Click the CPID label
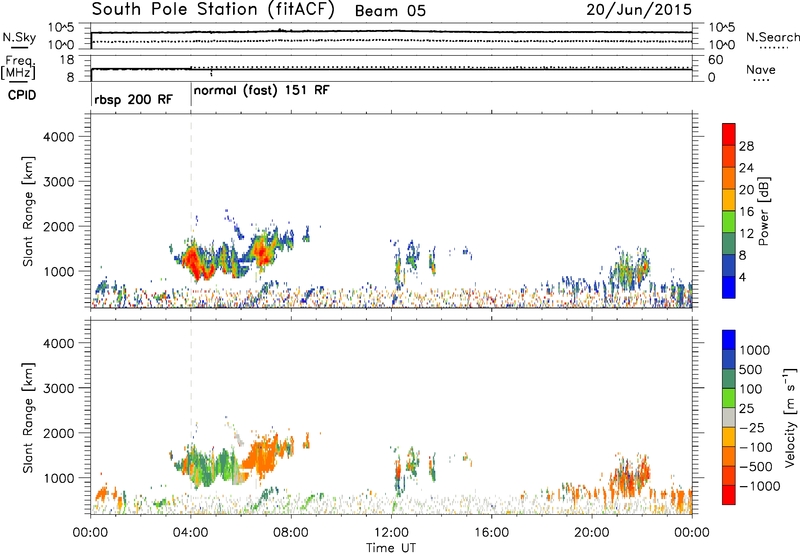800x554 pixels. (x=22, y=95)
